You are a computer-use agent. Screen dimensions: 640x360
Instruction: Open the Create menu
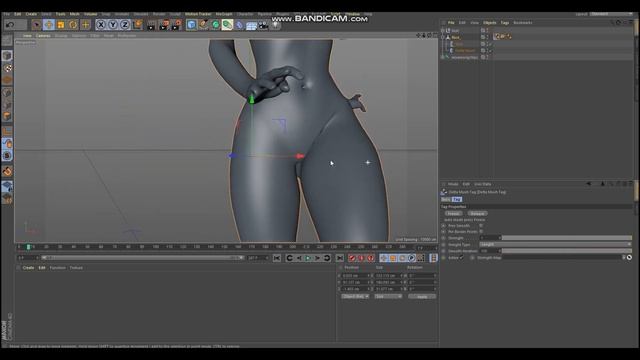coord(31,14)
